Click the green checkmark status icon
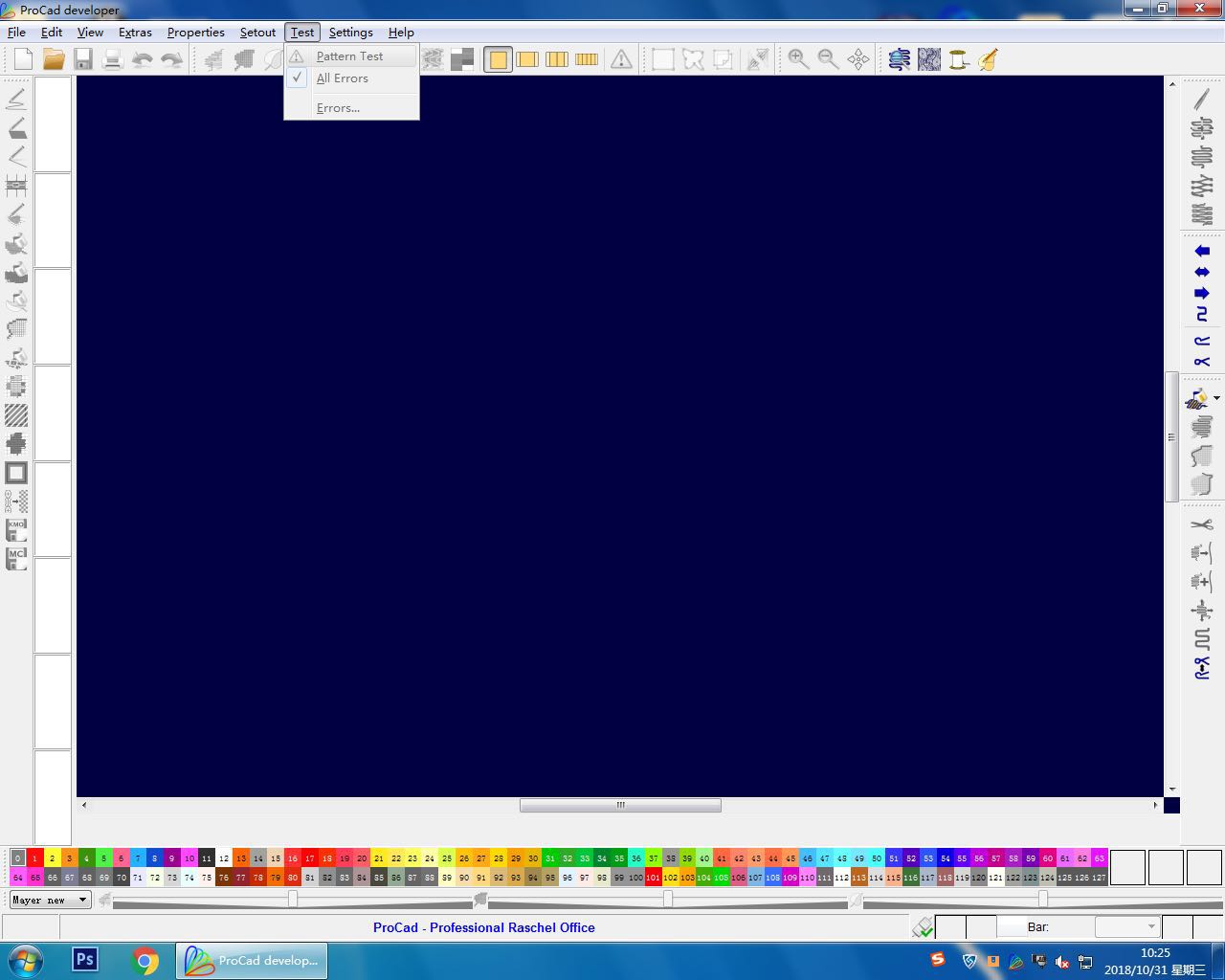1225x980 pixels. (923, 926)
